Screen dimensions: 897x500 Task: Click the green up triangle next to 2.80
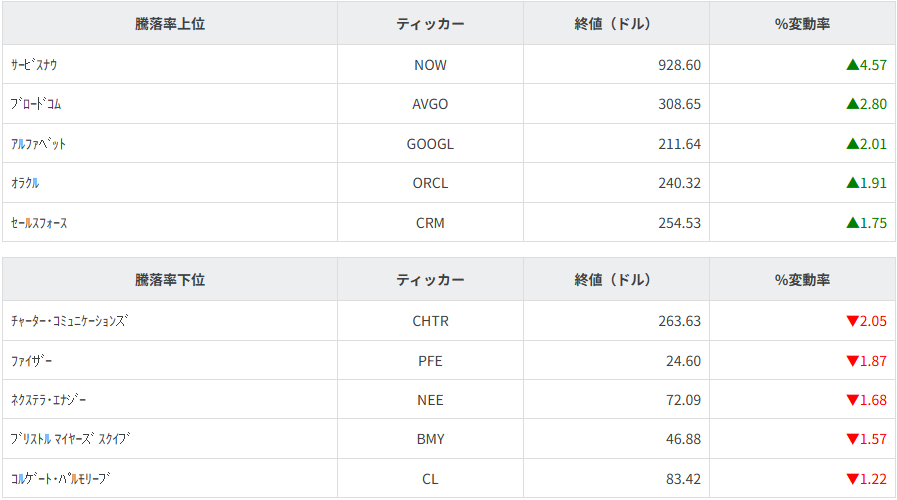point(852,104)
